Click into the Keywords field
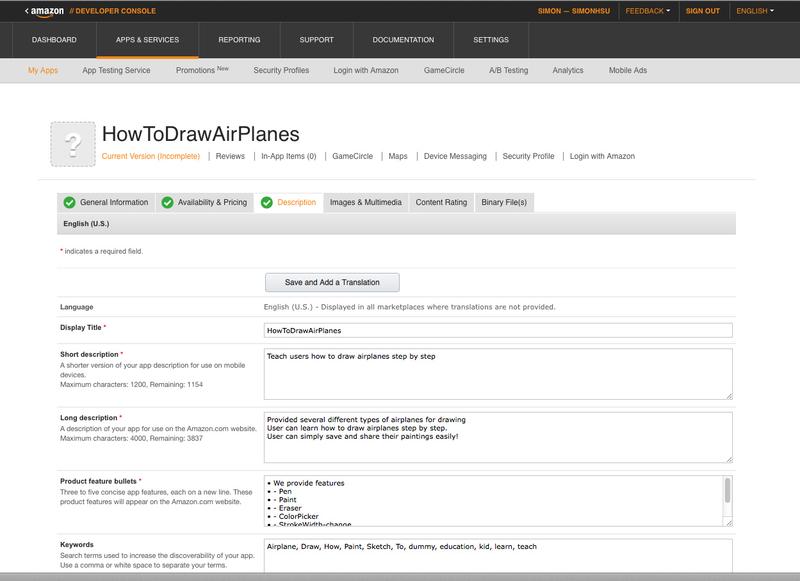This screenshot has height=581, width=800. (498, 556)
